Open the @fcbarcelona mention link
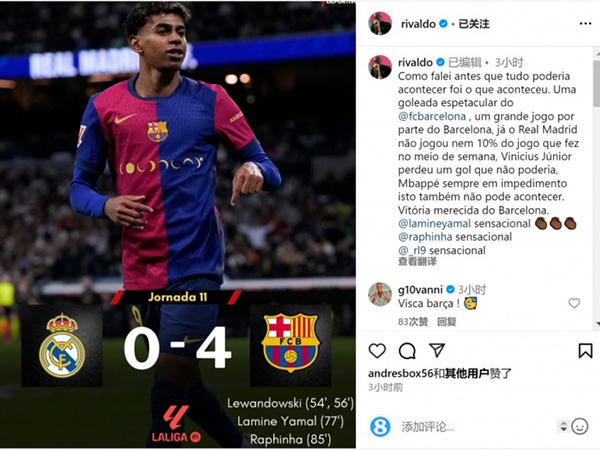 tap(432, 116)
